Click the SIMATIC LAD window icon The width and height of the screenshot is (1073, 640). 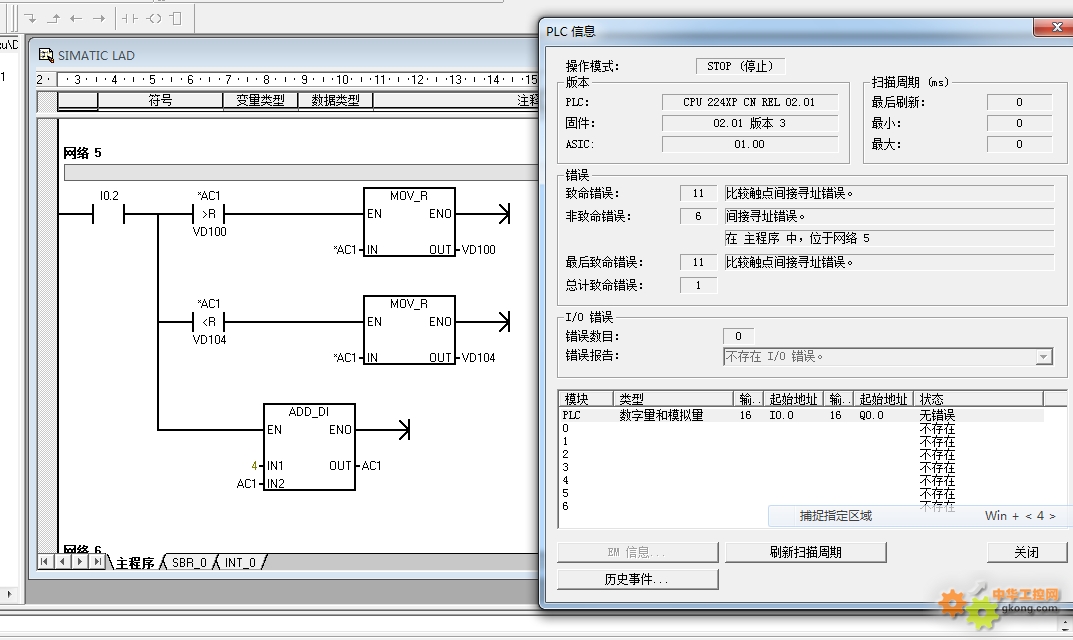point(46,55)
